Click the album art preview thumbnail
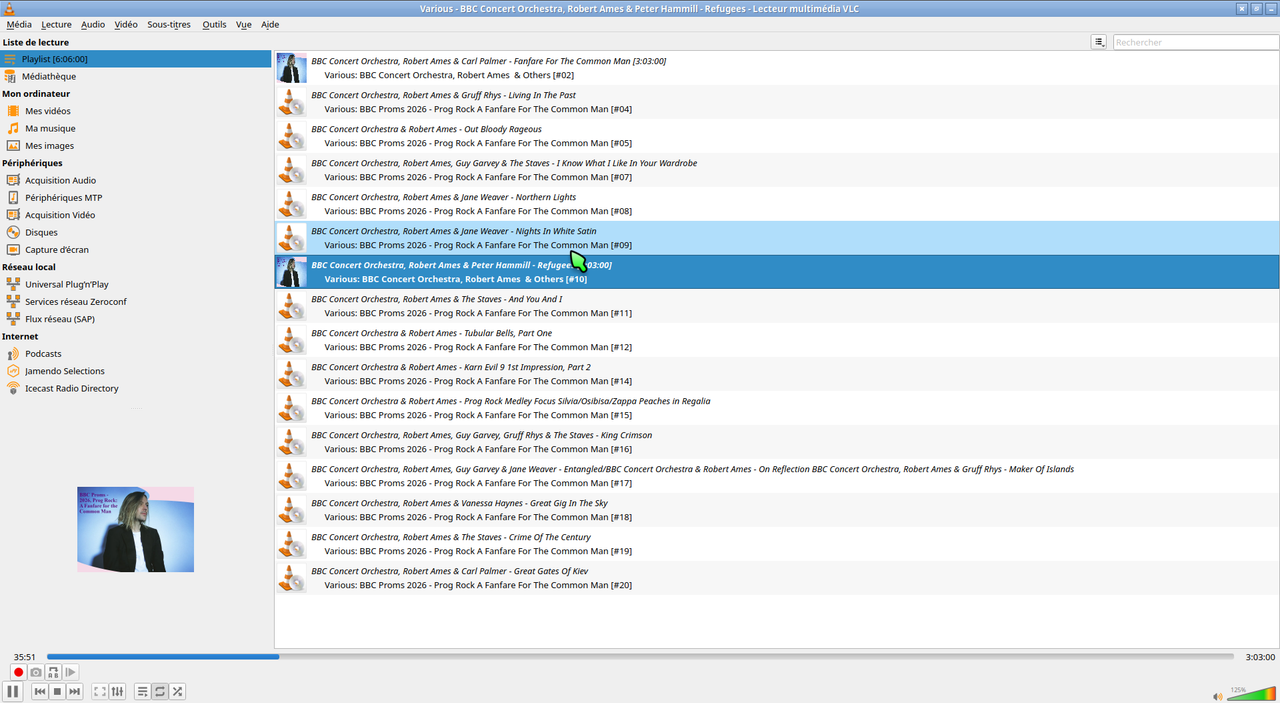1280x703 pixels. tap(136, 529)
